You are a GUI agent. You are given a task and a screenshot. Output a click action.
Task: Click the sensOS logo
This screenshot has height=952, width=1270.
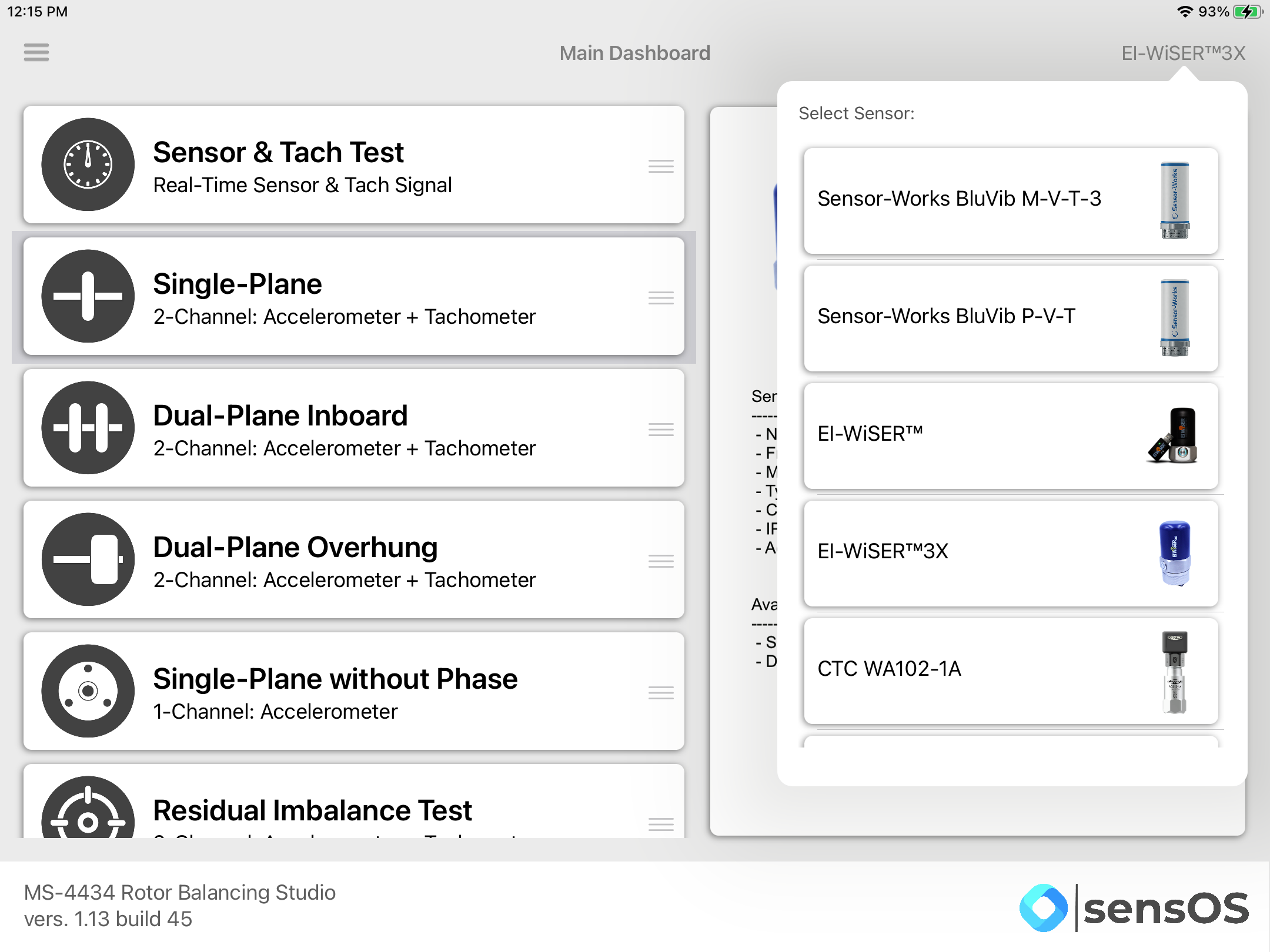click(1134, 908)
